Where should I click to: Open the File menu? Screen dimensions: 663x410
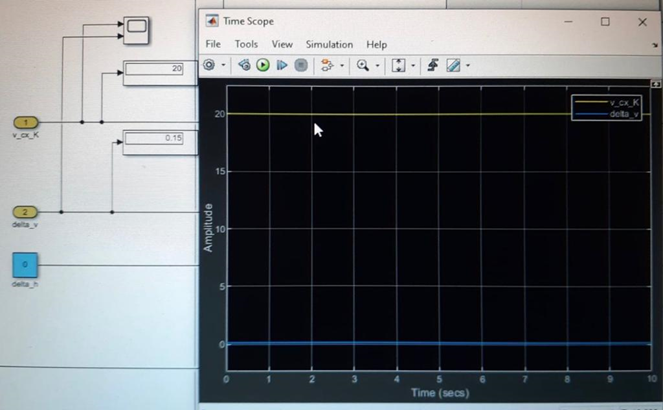213,44
